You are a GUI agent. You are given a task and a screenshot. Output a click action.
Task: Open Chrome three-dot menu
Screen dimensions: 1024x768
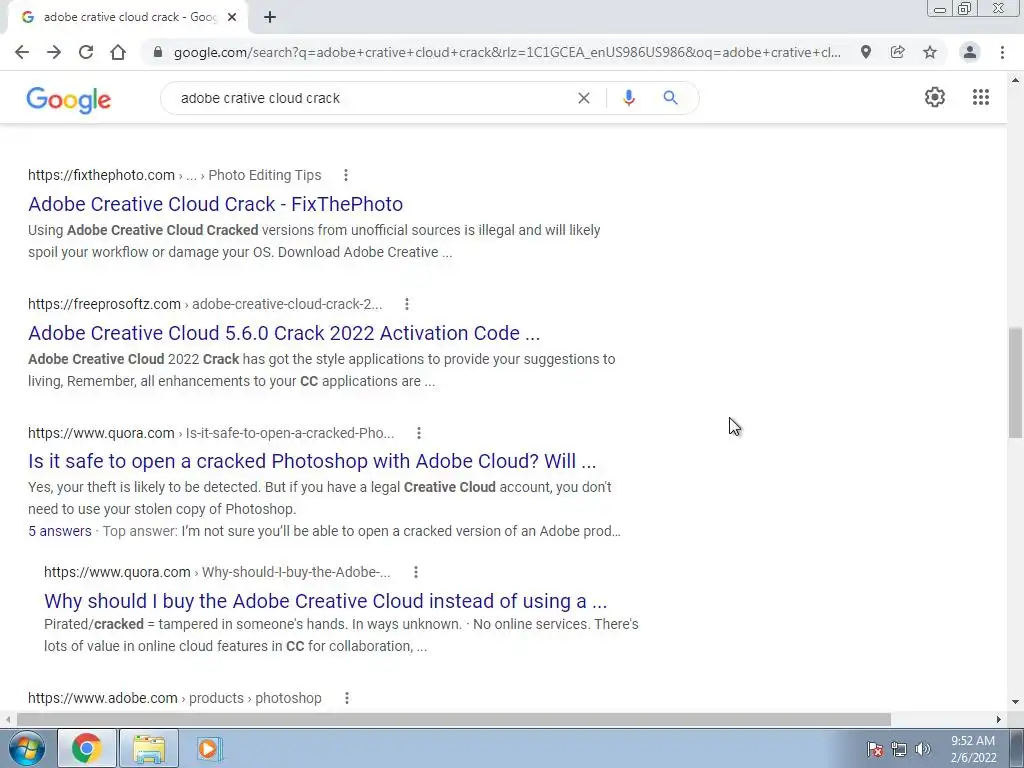coord(1002,52)
